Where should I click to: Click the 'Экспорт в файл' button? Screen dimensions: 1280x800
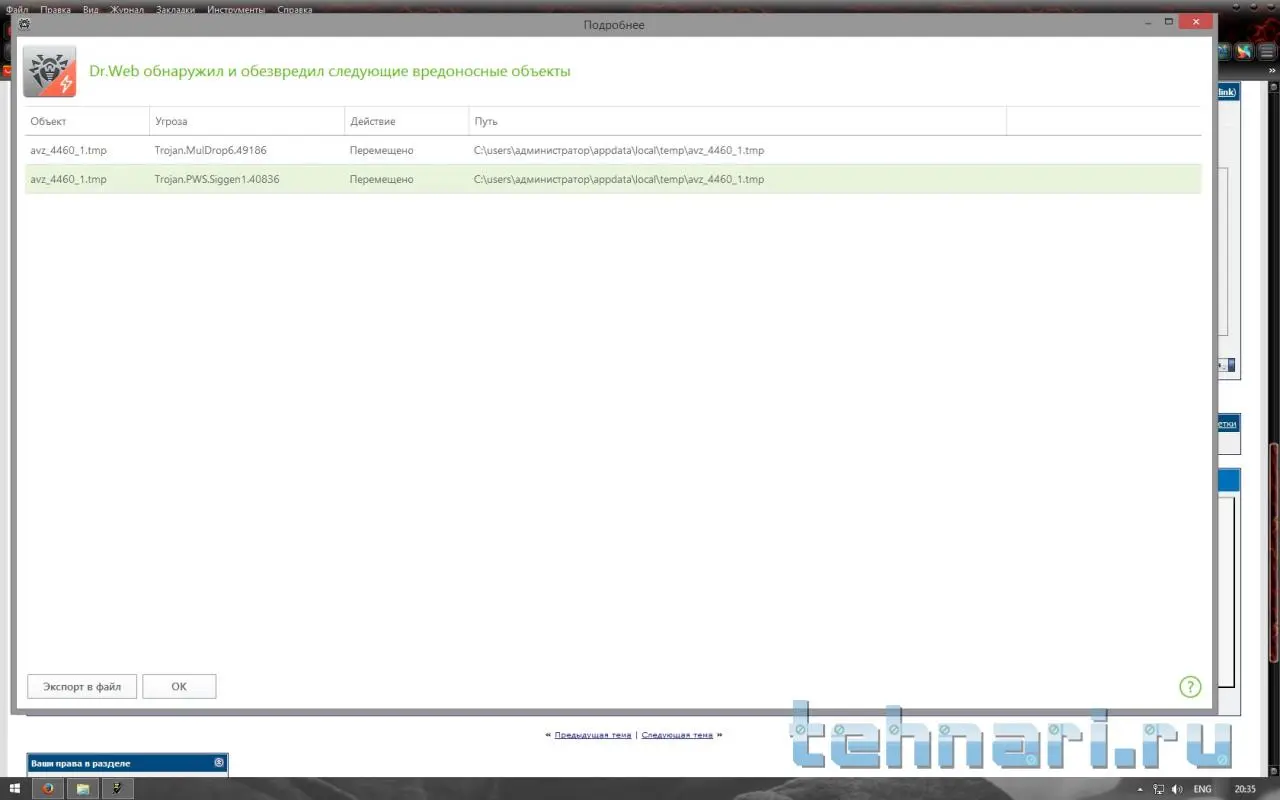point(82,687)
